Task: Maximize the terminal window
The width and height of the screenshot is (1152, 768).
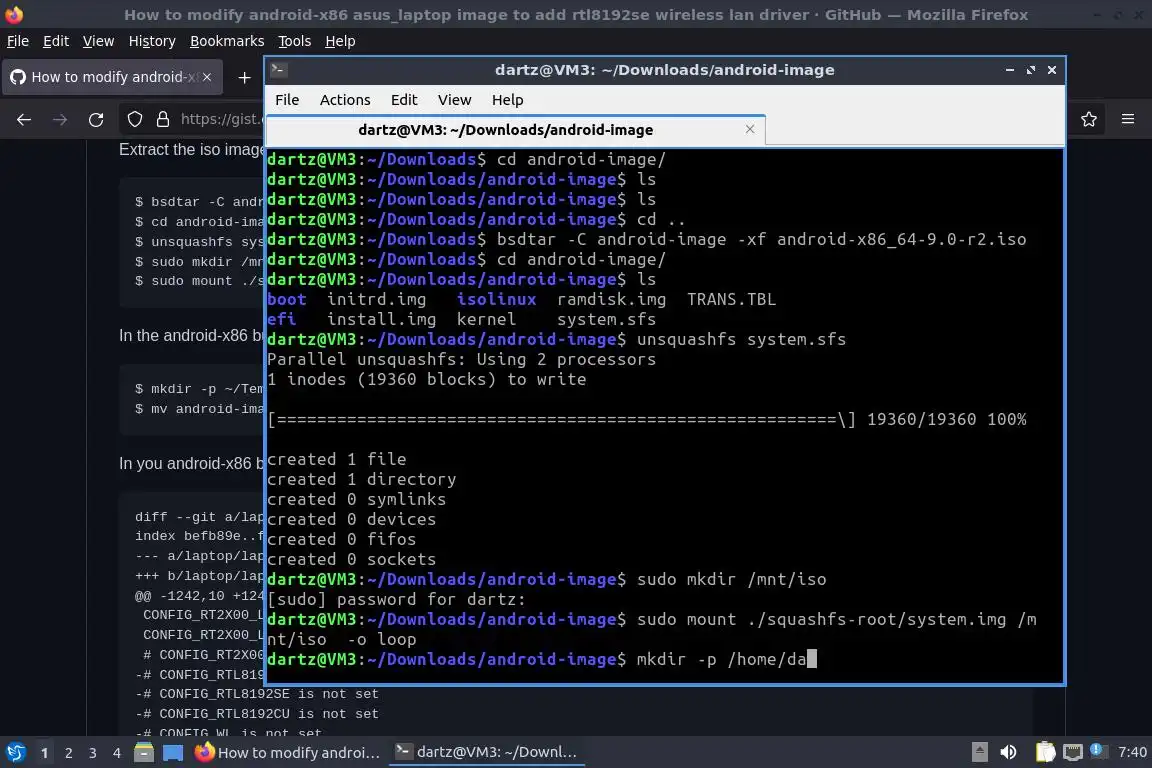Action: [x=1031, y=70]
